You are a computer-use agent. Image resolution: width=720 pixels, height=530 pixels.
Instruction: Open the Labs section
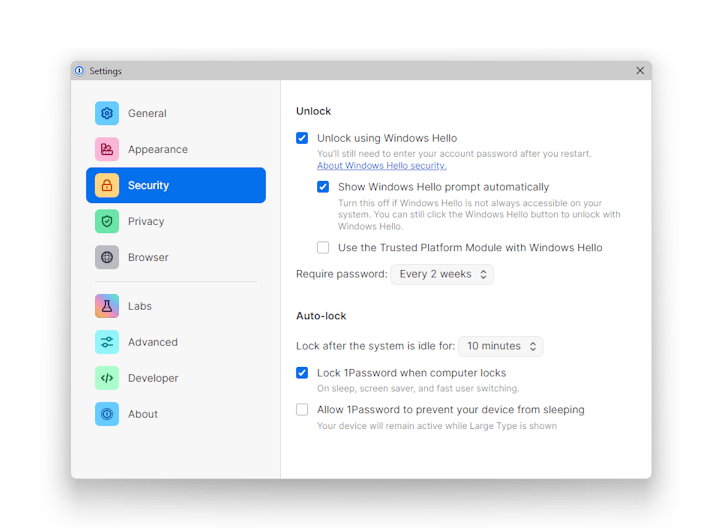pos(176,306)
